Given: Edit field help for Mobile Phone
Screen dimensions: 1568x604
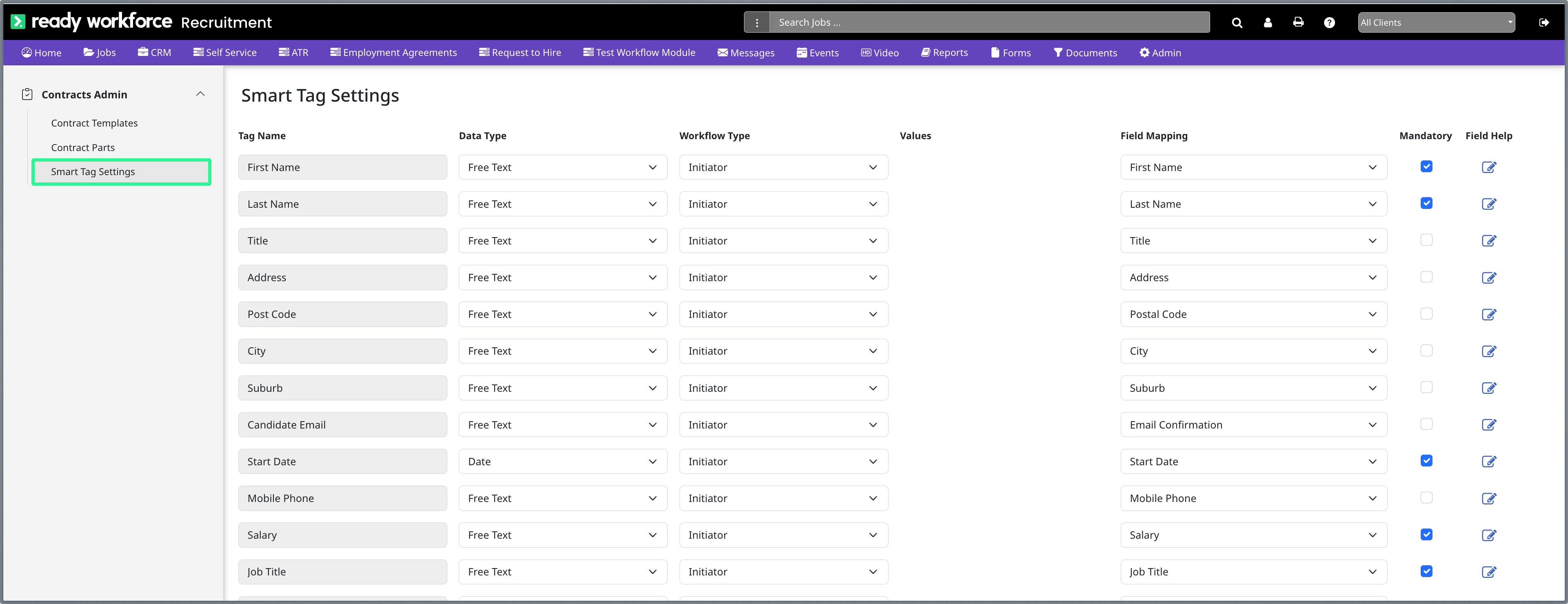Looking at the screenshot, I should pos(1489,498).
